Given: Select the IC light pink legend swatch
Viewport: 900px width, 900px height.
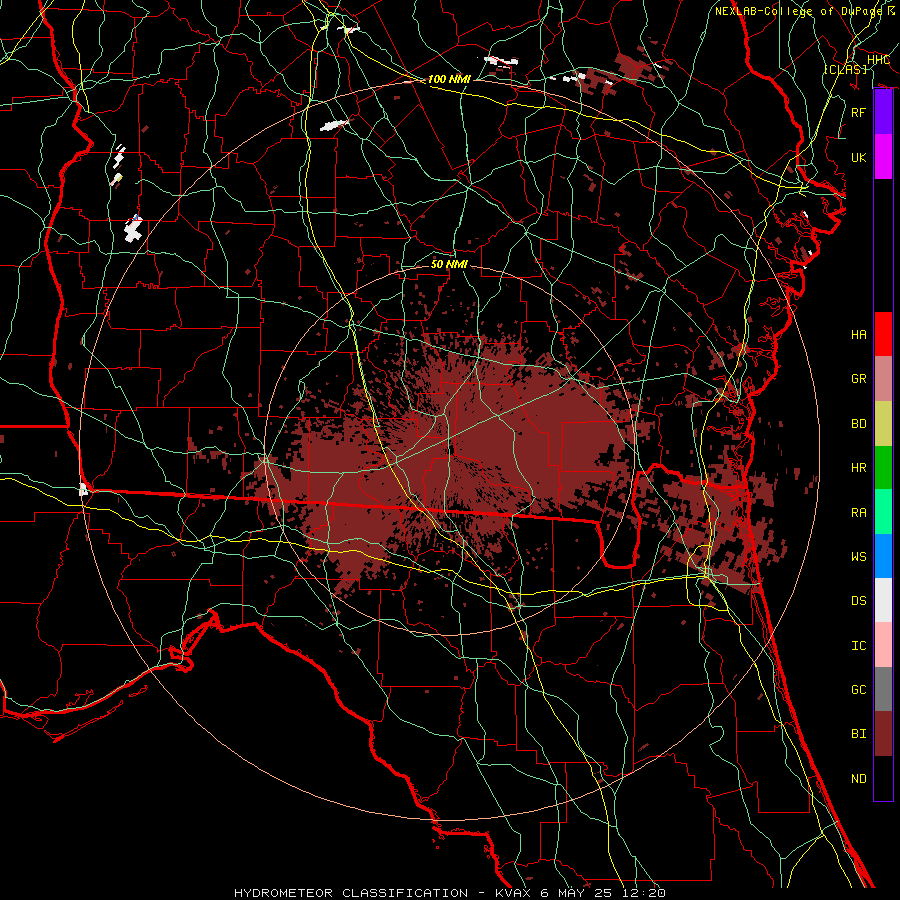Looking at the screenshot, I should point(883,645).
